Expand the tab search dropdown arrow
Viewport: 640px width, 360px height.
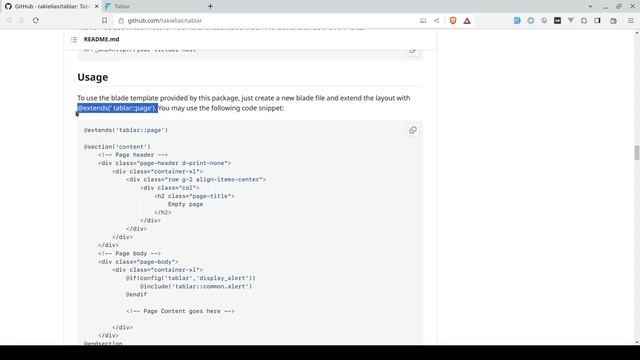(x=590, y=7)
